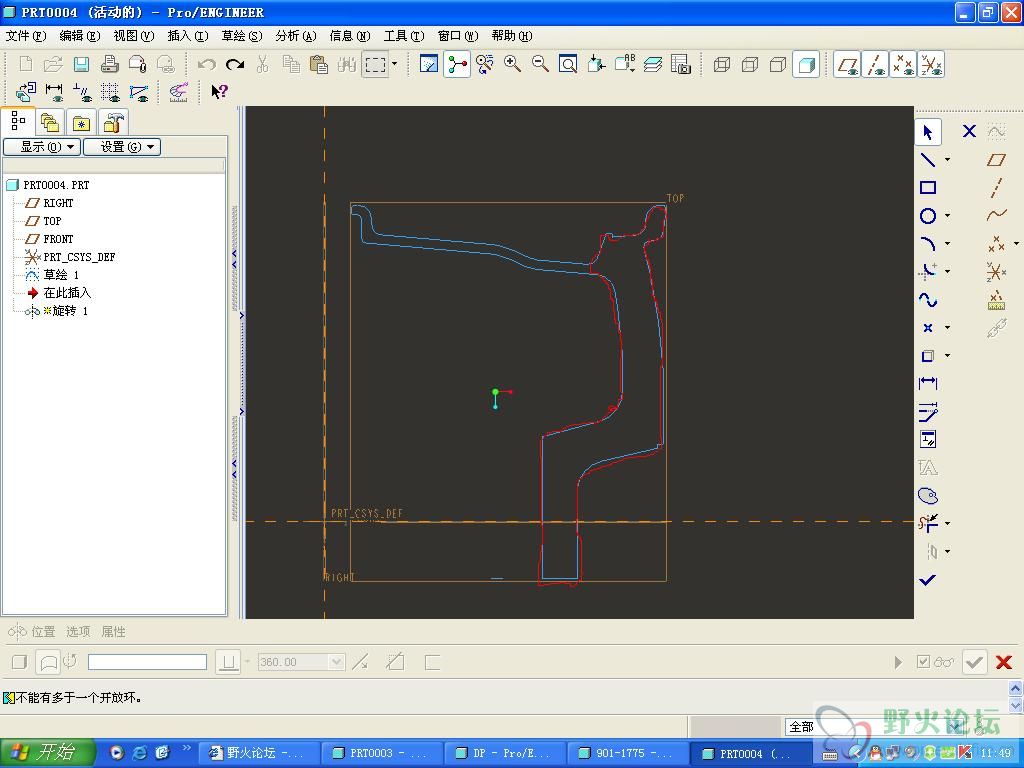Image resolution: width=1024 pixels, height=768 pixels.
Task: Click the redo arrow icon
Action: (x=235, y=65)
